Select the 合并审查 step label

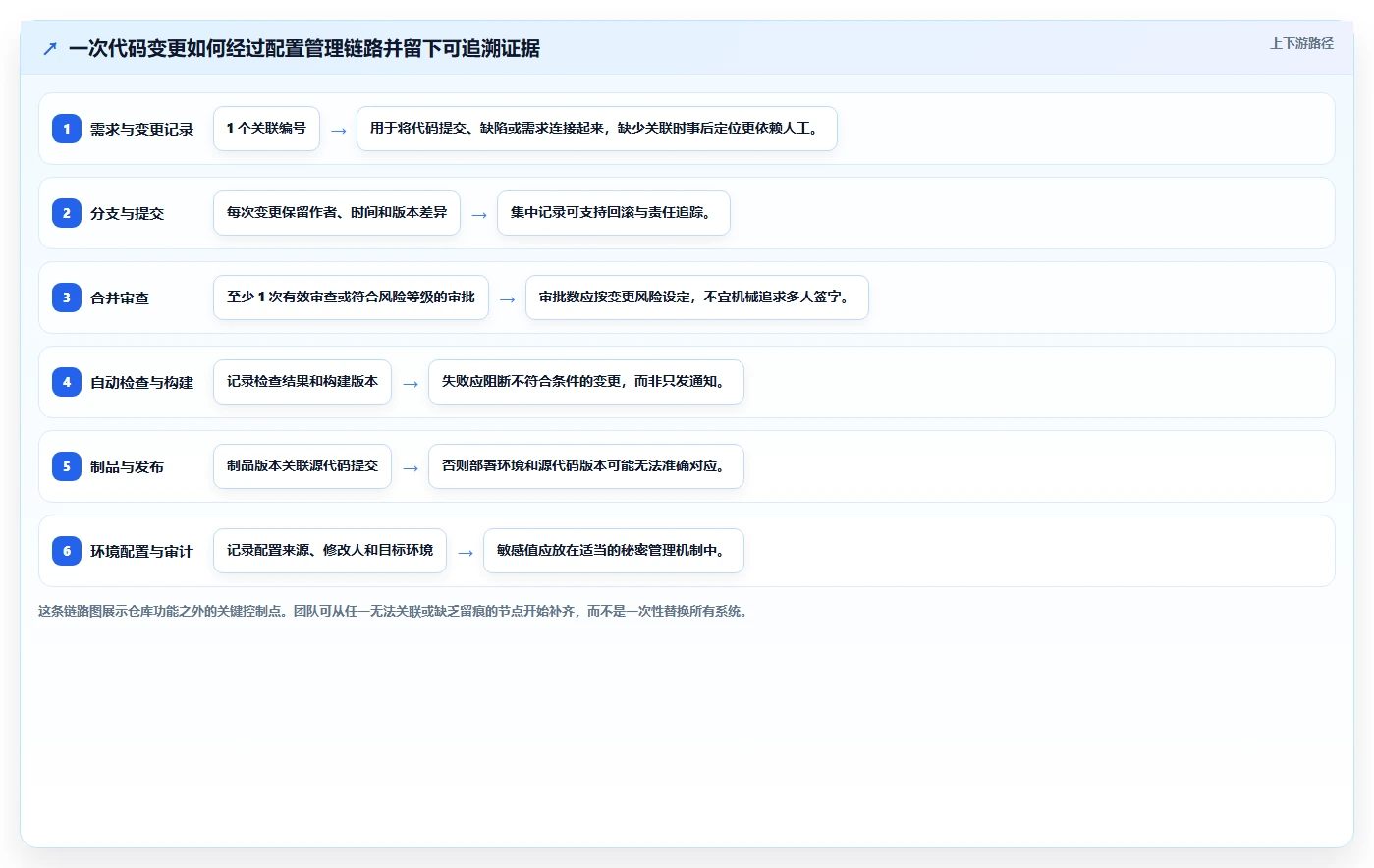point(120,298)
